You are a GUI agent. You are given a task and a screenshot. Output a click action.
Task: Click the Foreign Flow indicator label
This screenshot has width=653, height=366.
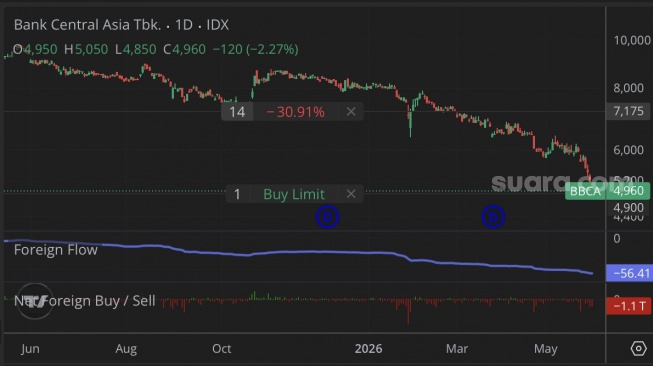pyautogui.click(x=56, y=250)
